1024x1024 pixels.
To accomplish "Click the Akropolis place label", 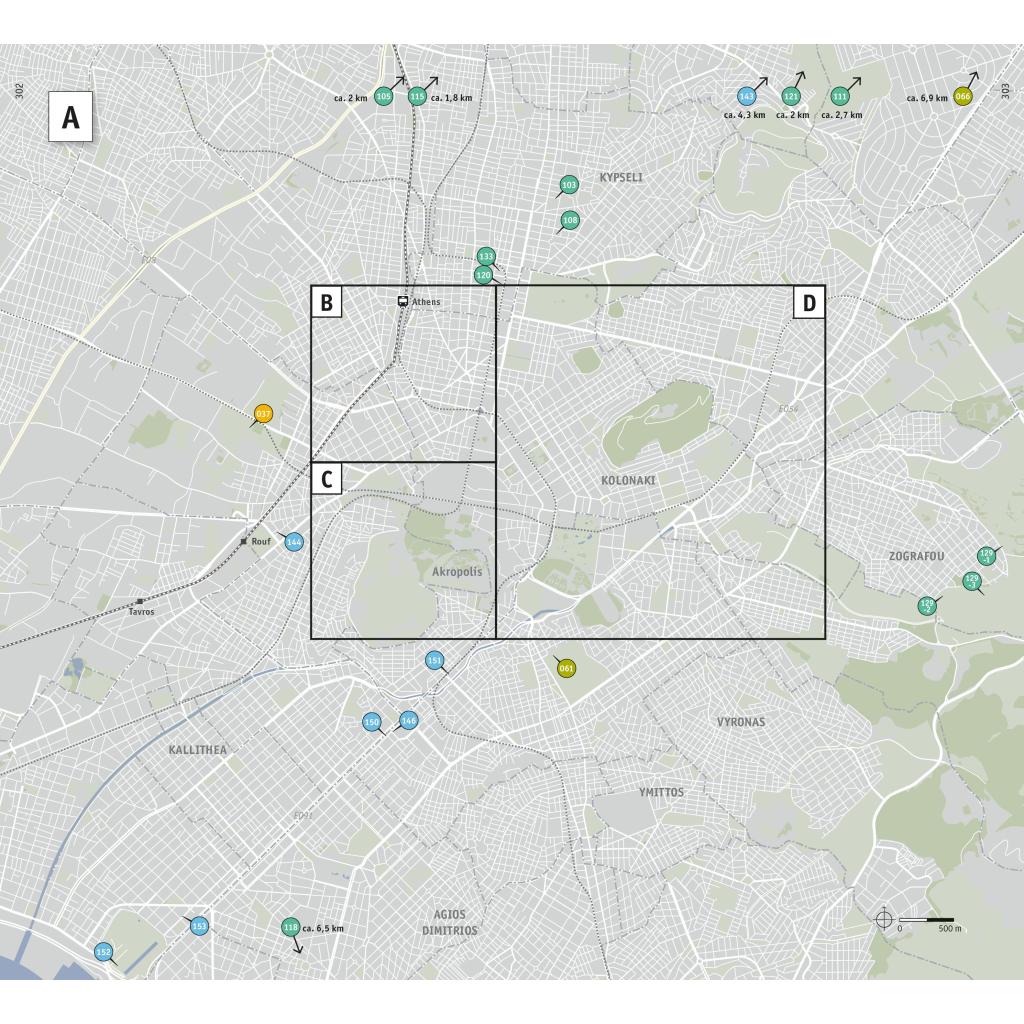I will point(456,572).
